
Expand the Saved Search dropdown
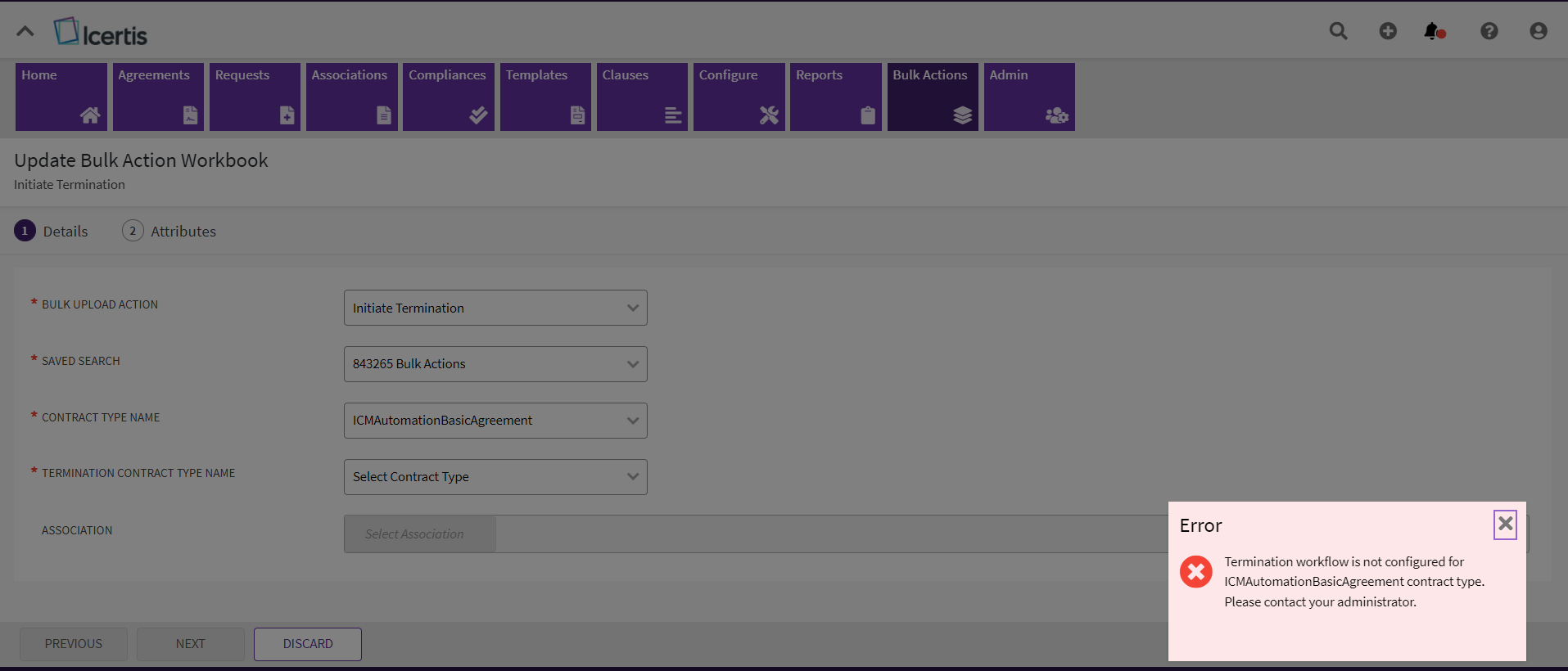point(495,364)
